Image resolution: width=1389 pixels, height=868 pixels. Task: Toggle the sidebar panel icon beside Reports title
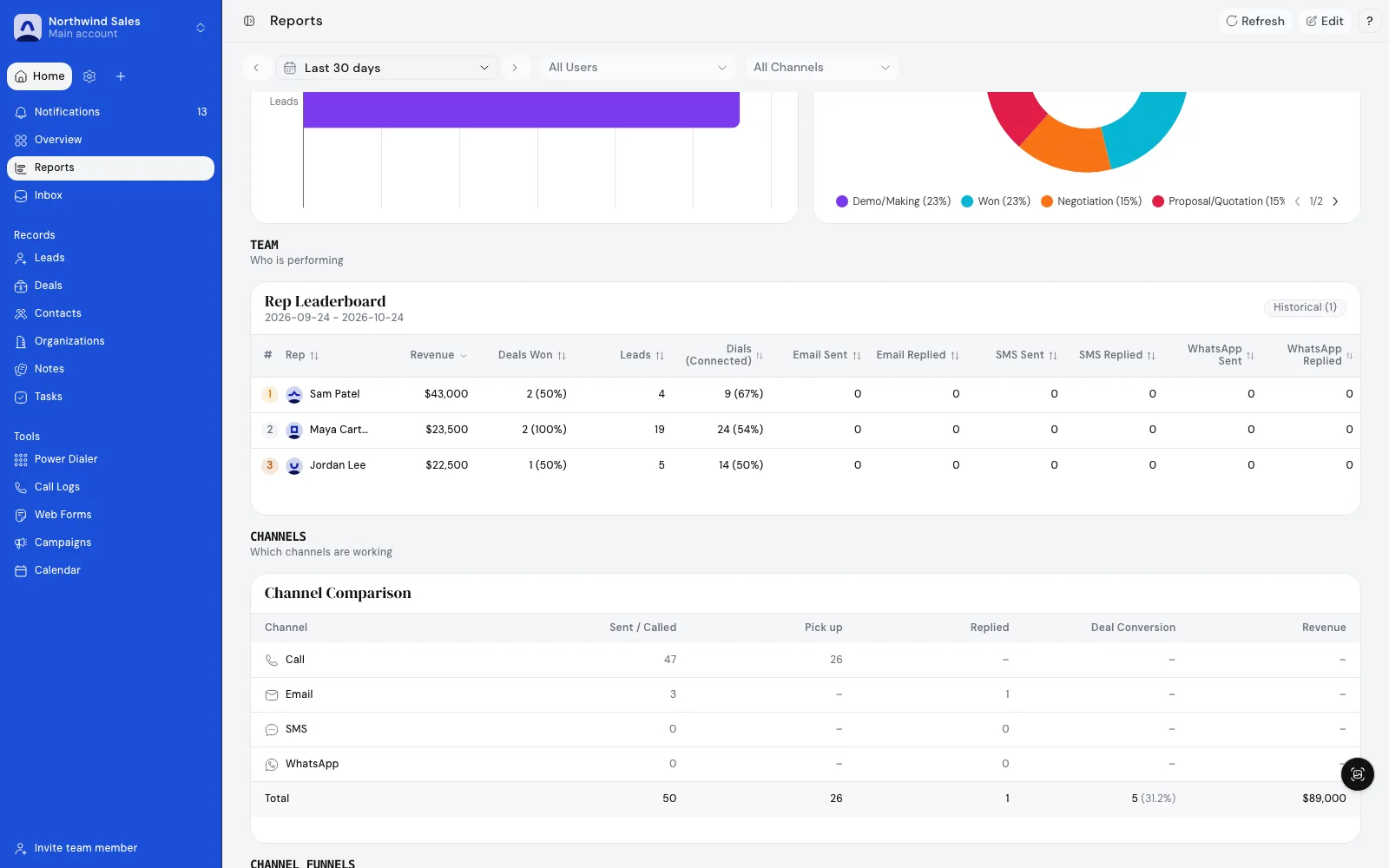pyautogui.click(x=249, y=21)
